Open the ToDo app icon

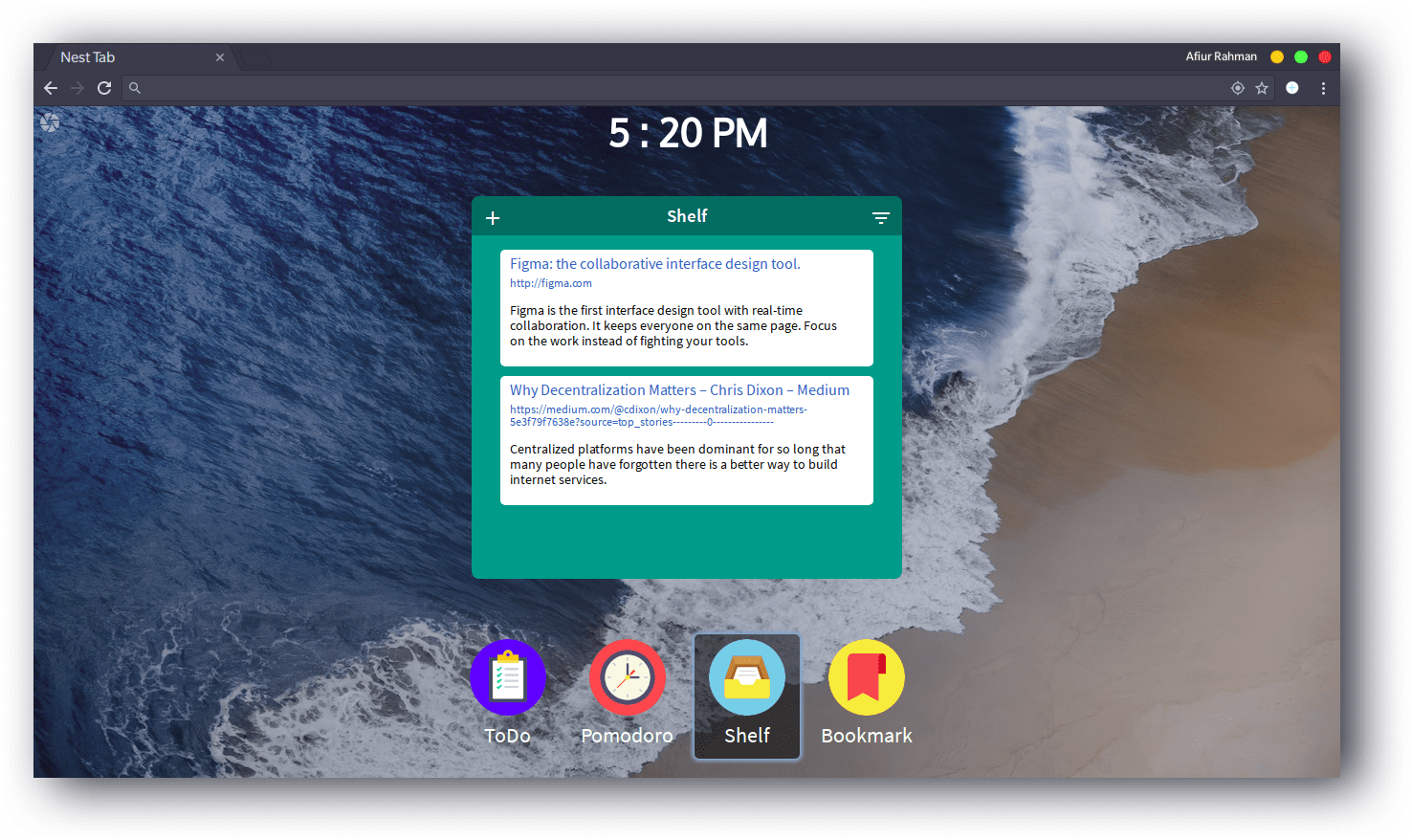[x=508, y=677]
